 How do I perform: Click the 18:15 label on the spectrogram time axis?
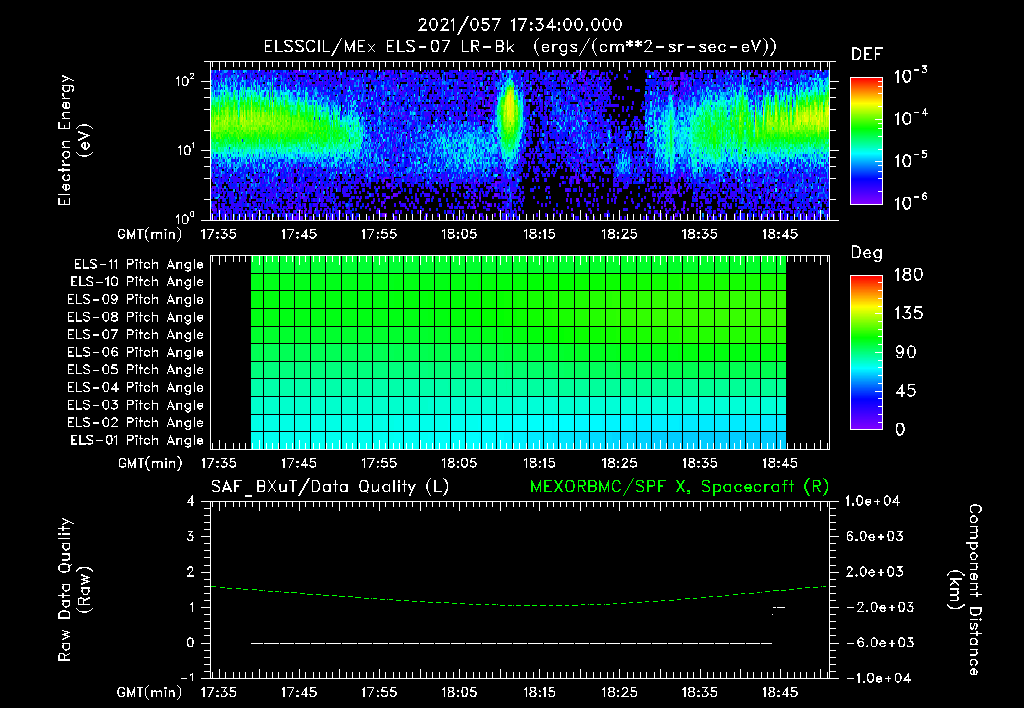point(539,234)
